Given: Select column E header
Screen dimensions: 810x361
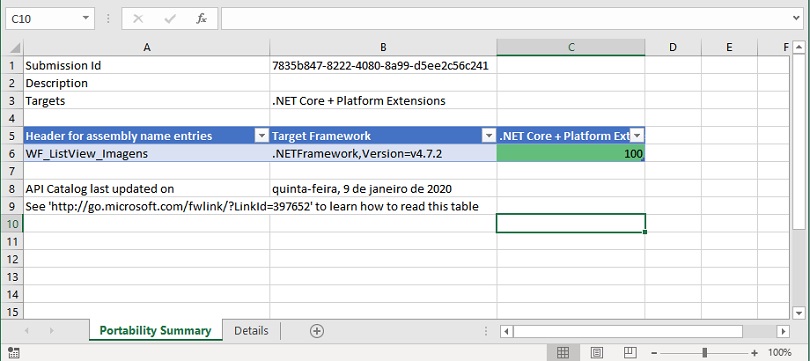Looking at the screenshot, I should tap(729, 48).
